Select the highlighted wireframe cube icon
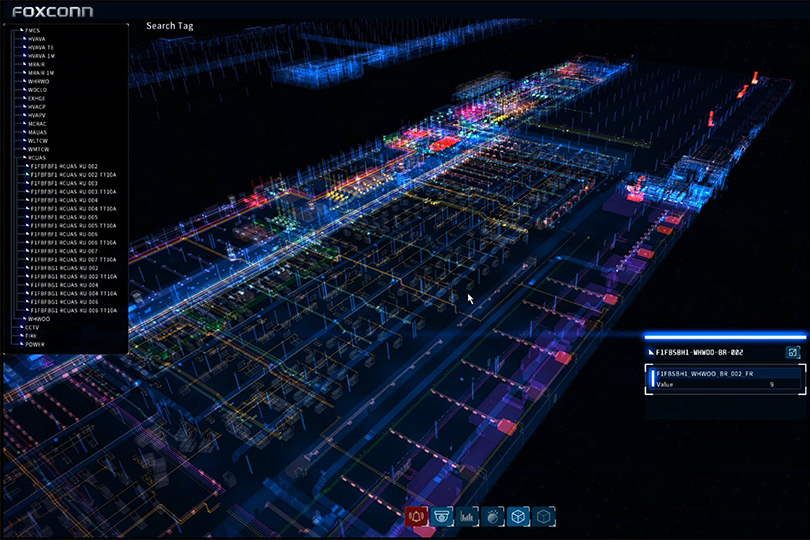Viewport: 810px width, 540px height. coord(517,516)
